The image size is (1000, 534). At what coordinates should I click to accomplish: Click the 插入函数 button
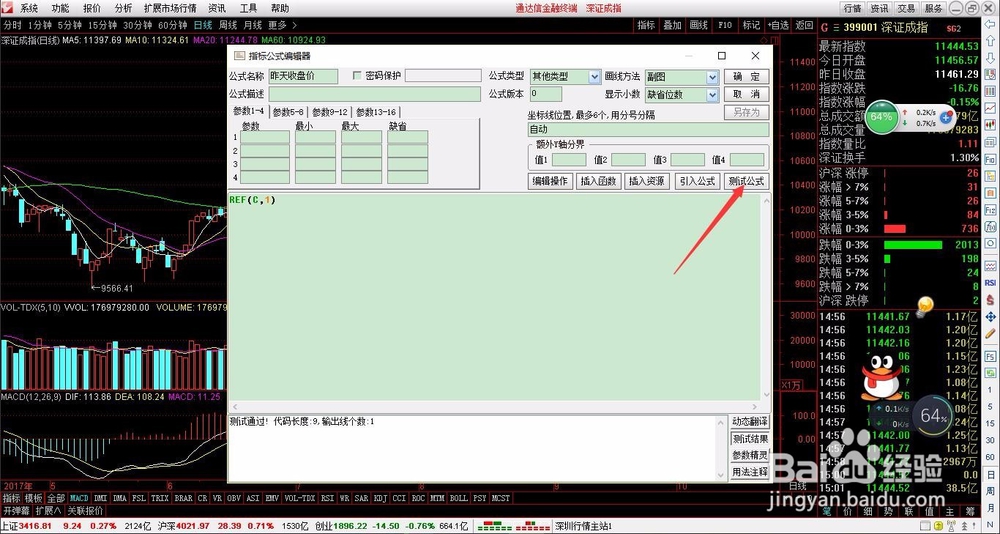click(598, 181)
